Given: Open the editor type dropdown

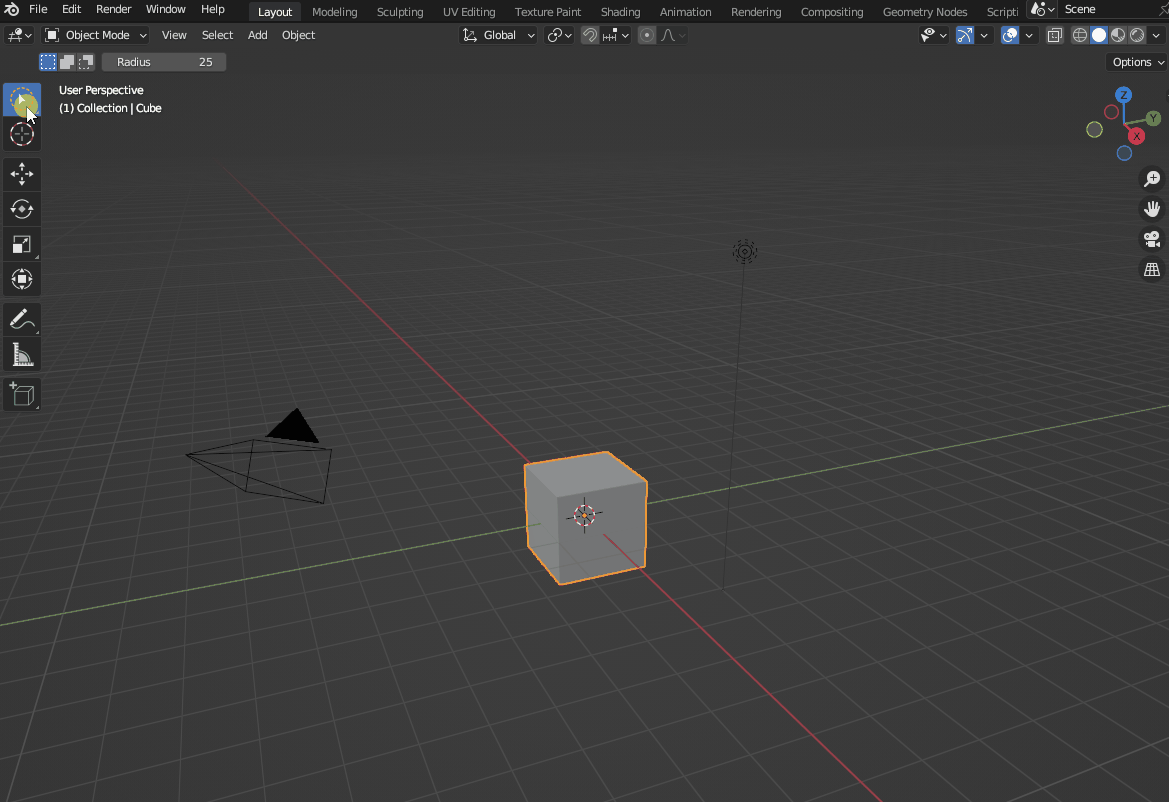Looking at the screenshot, I should pos(19,35).
